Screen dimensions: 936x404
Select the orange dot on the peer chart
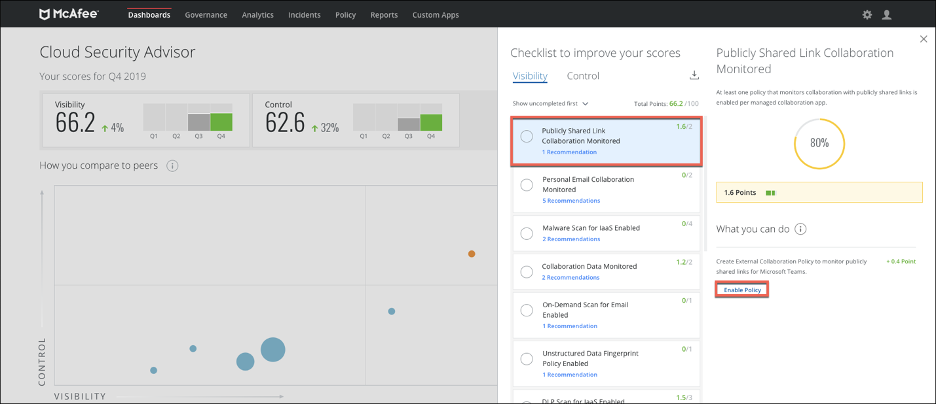coord(471,254)
